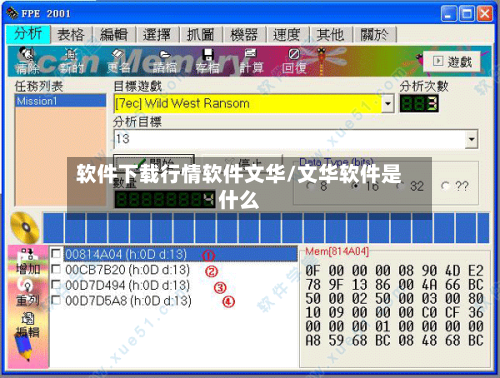Viewport: 500px width, 378px height.
Task: Click the Wild West Ransom target game field
Action: point(248,104)
